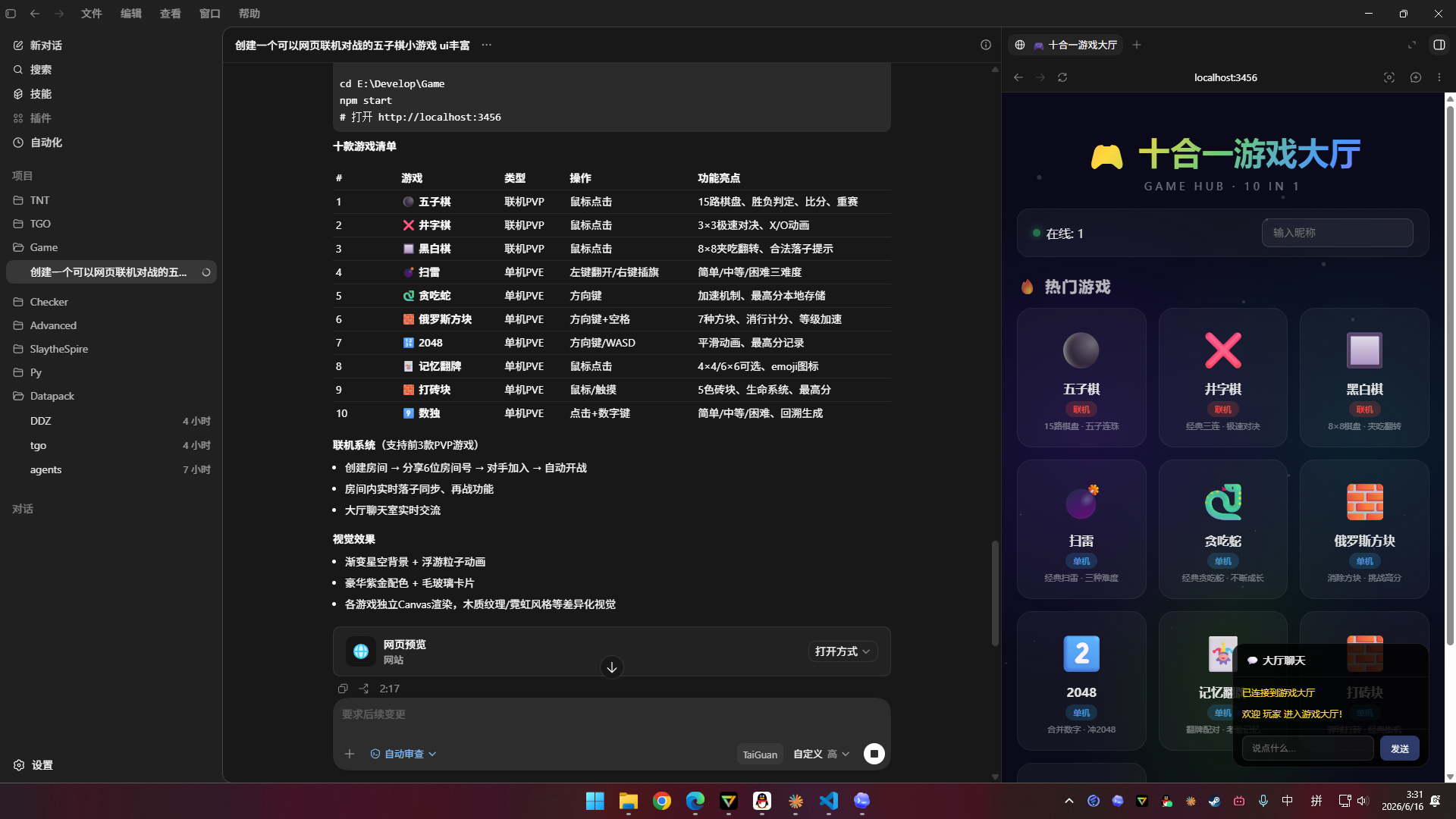Open the 自动审查 dropdown
Screen dimensions: 1456x819
point(403,754)
